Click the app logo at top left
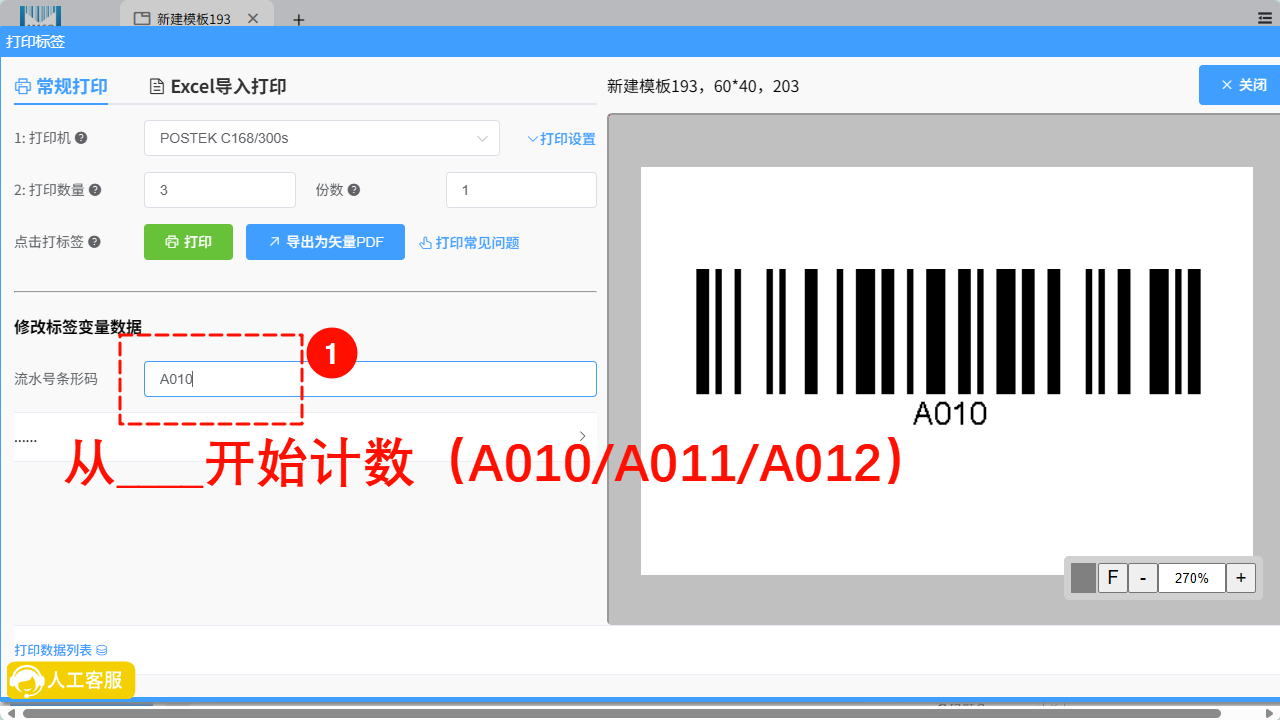 pyautogui.click(x=41, y=15)
